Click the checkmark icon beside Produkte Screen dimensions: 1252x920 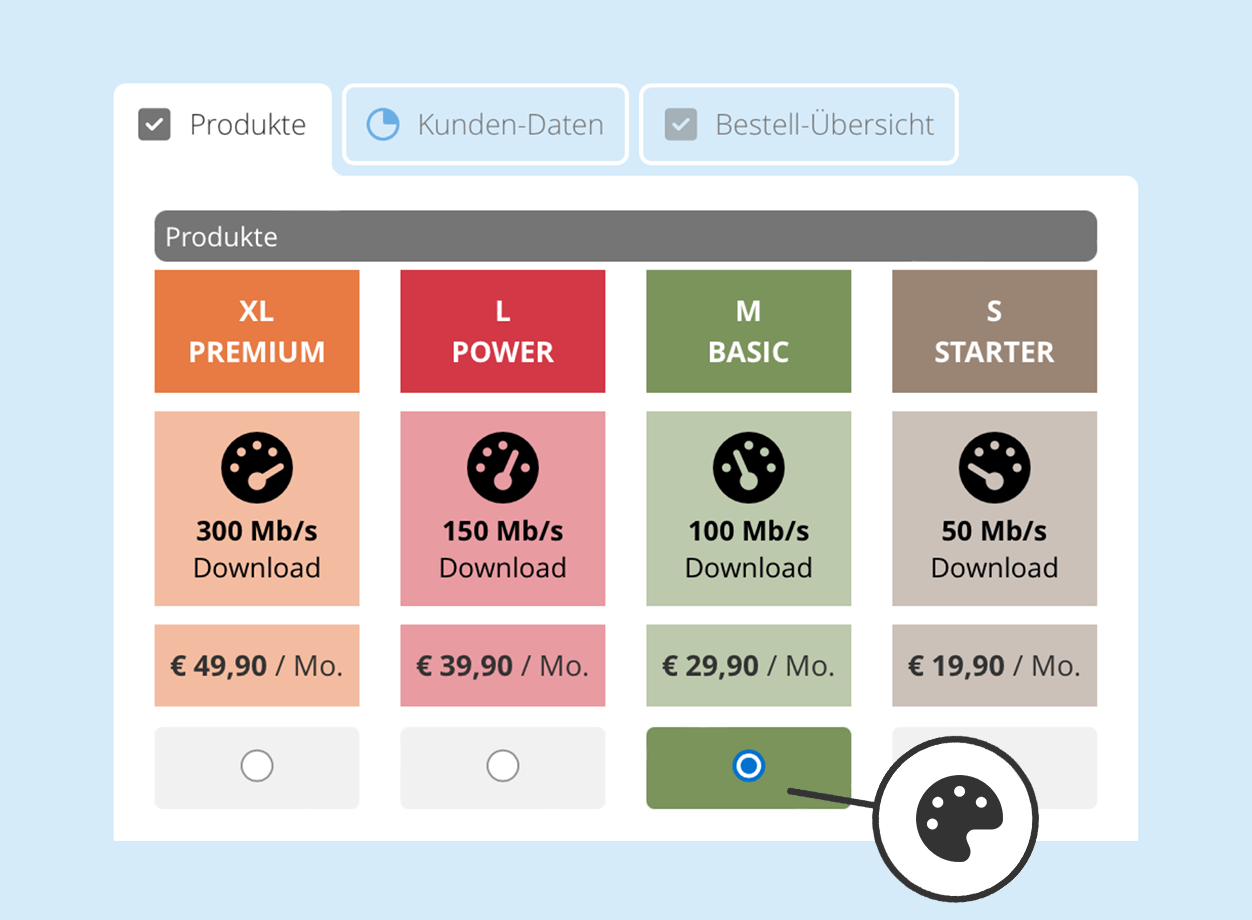coord(154,124)
